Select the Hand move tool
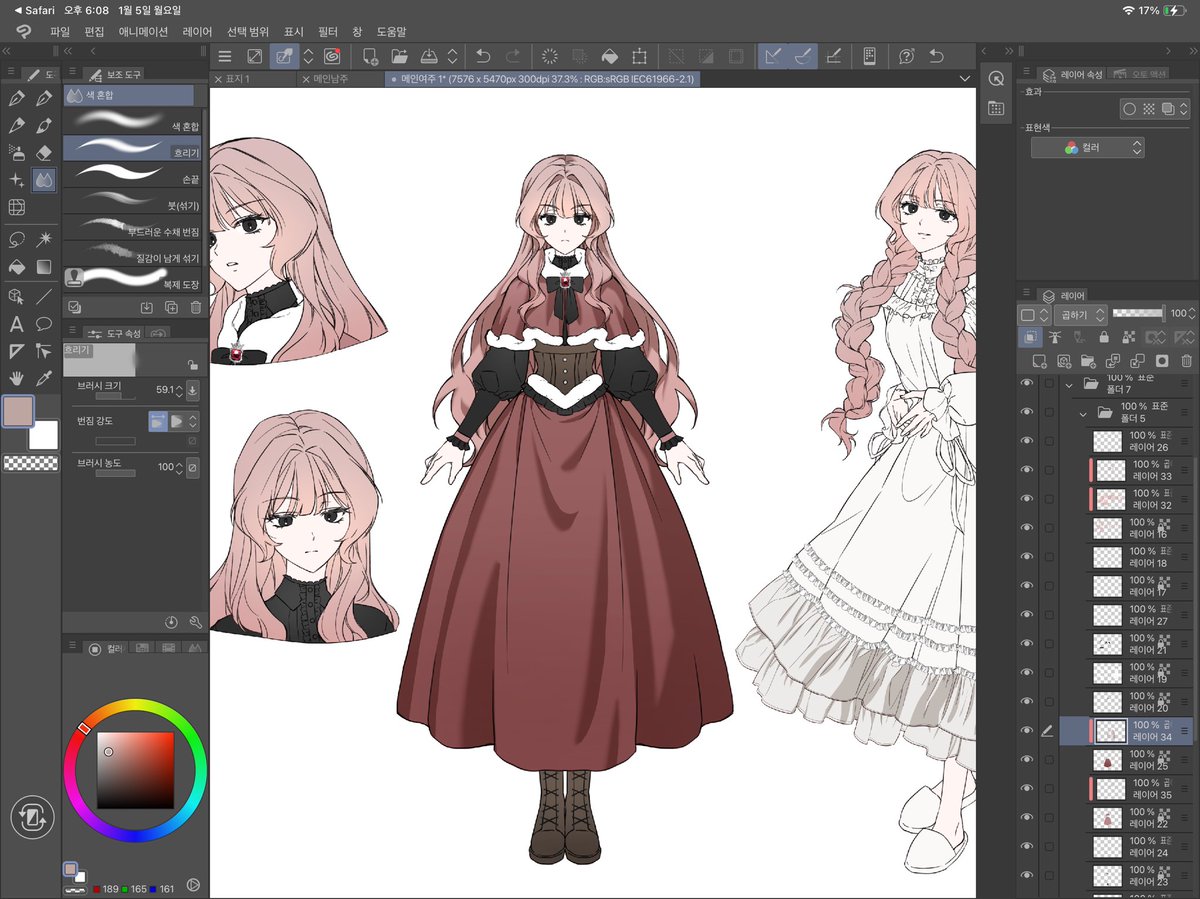Image resolution: width=1200 pixels, height=899 pixels. [16, 379]
